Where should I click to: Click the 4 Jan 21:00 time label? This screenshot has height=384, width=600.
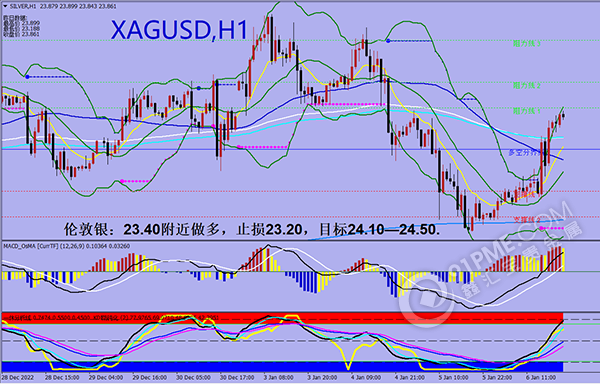coord(409,377)
